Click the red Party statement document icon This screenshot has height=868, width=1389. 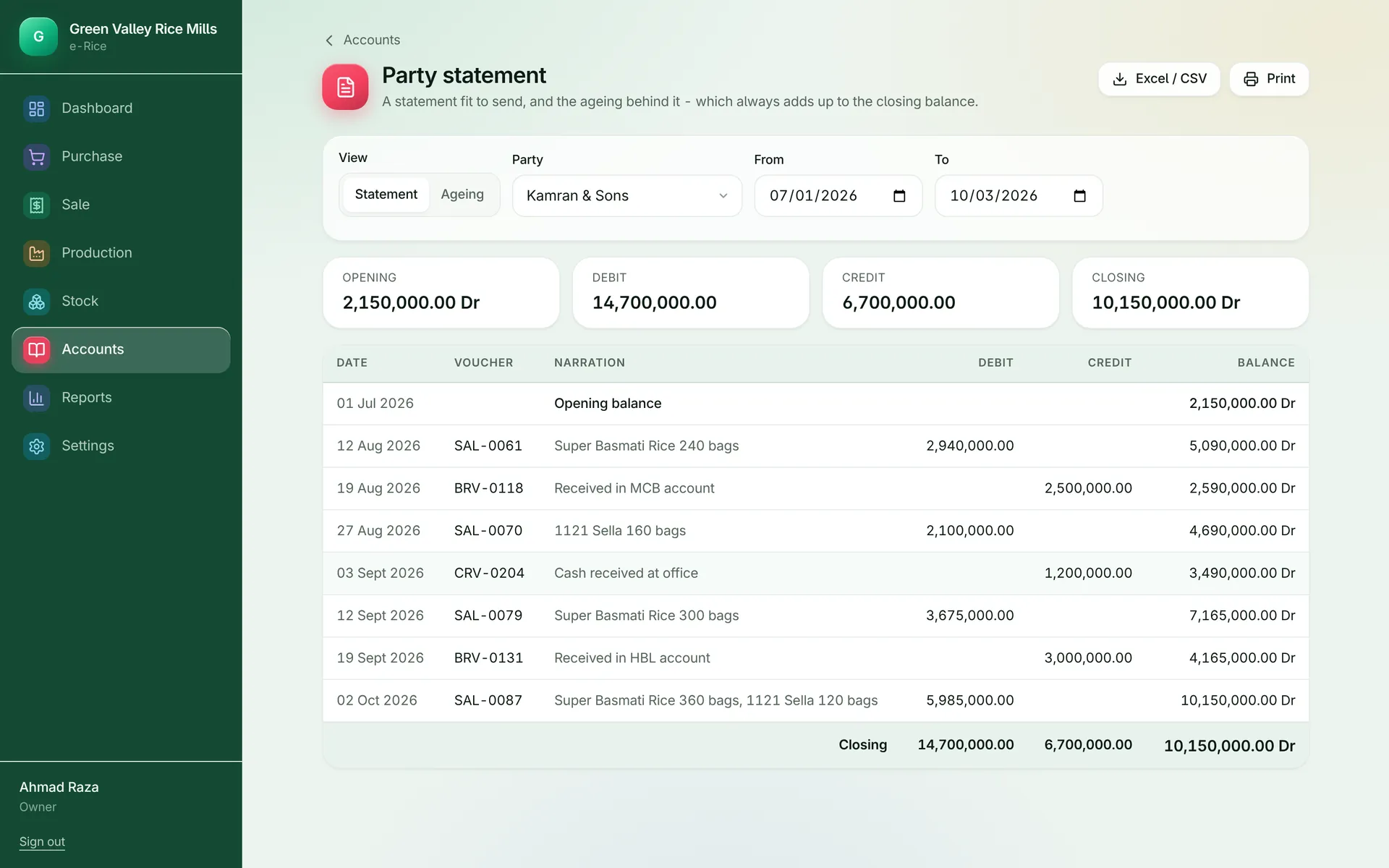coord(345,87)
